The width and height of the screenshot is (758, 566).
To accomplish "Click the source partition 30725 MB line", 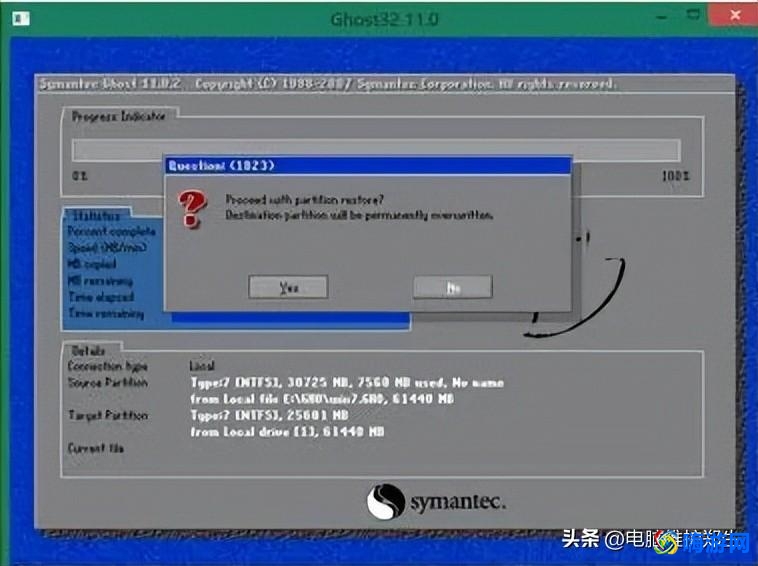I will (347, 383).
